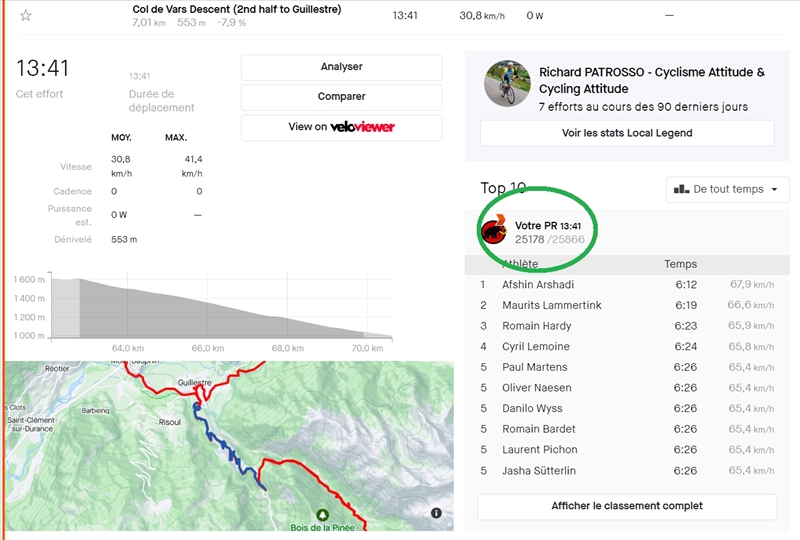Open the De tout temps dropdown

coord(726,189)
